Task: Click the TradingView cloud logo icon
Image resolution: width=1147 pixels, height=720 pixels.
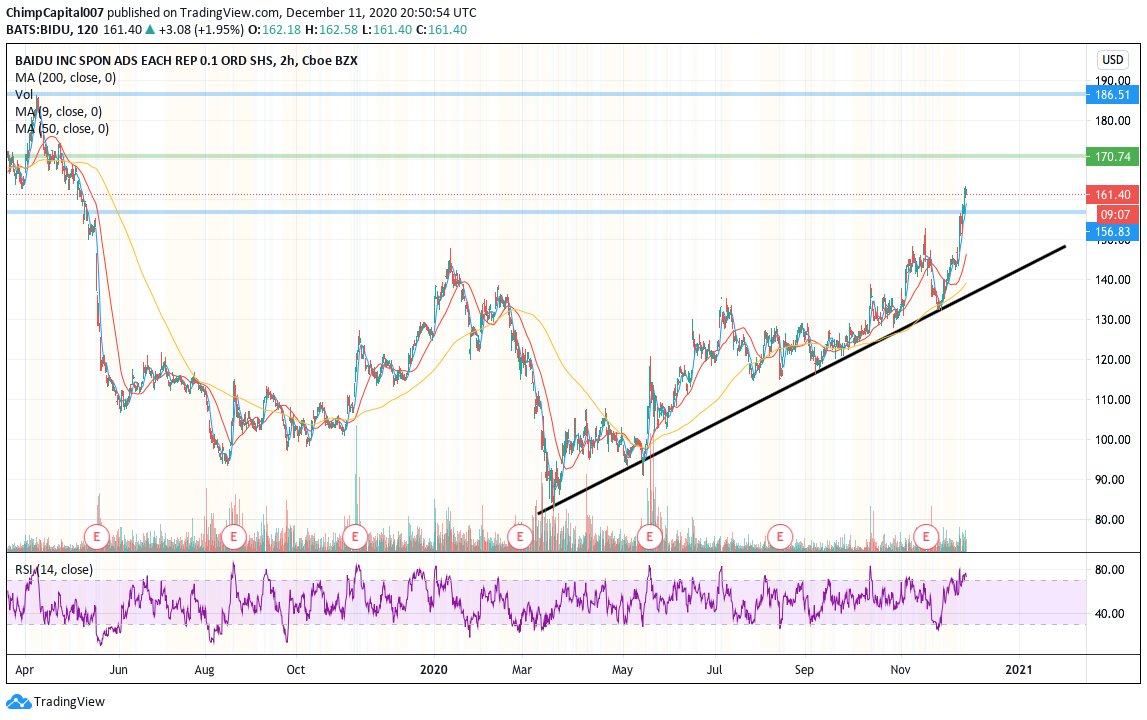Action: 18,702
